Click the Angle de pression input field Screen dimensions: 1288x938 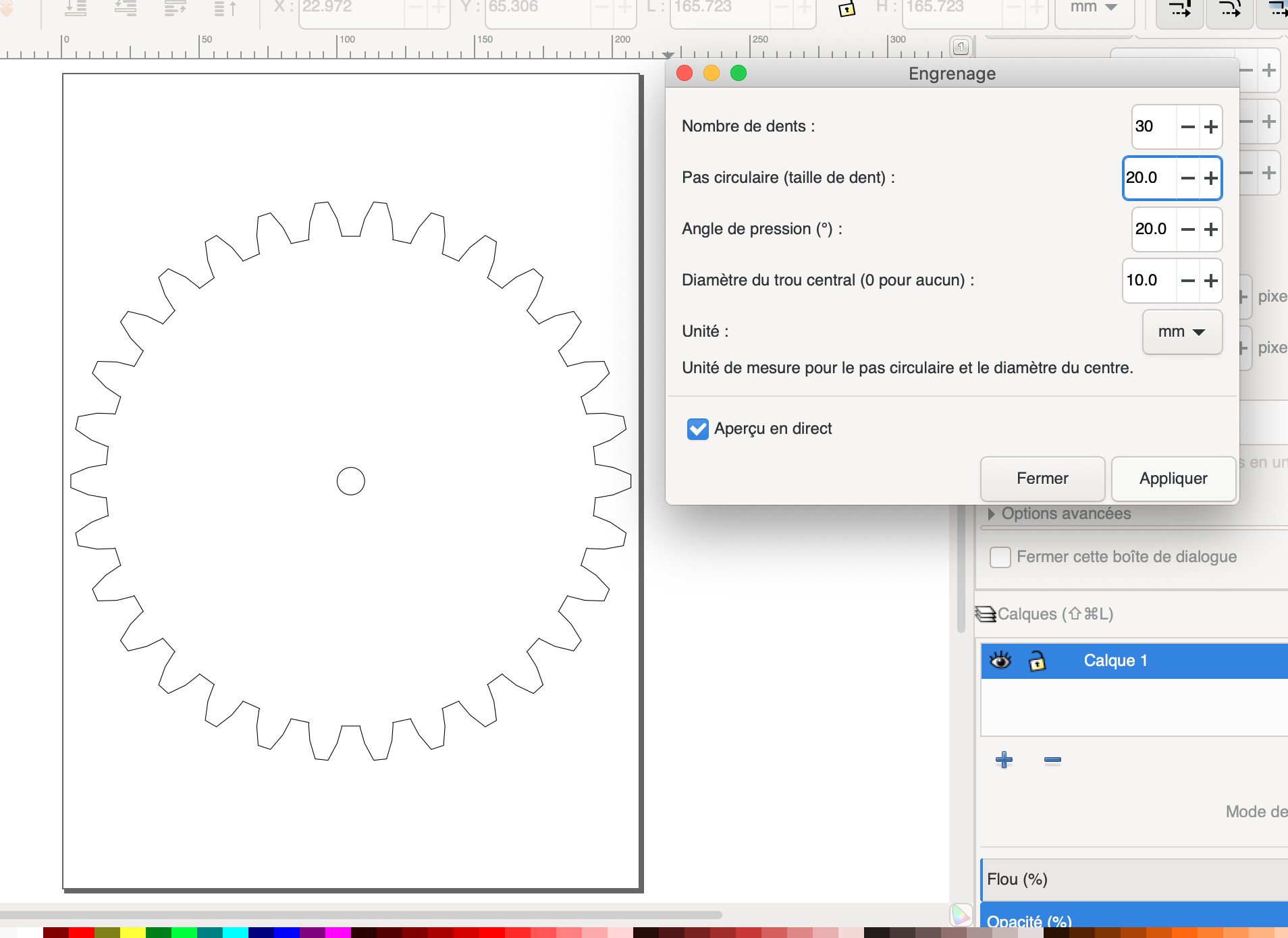pyautogui.click(x=1153, y=229)
